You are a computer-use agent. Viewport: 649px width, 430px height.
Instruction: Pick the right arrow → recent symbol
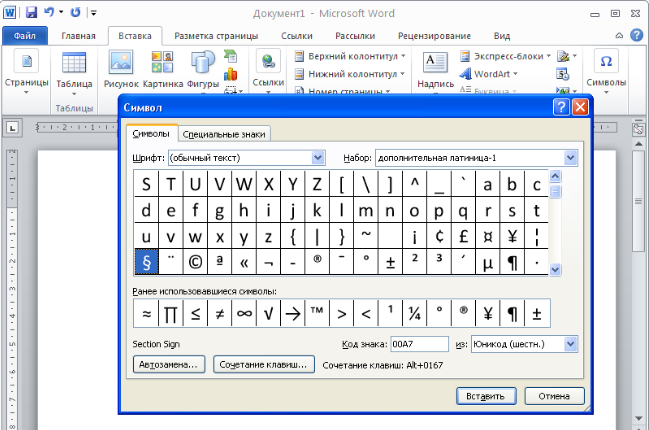coord(293,313)
